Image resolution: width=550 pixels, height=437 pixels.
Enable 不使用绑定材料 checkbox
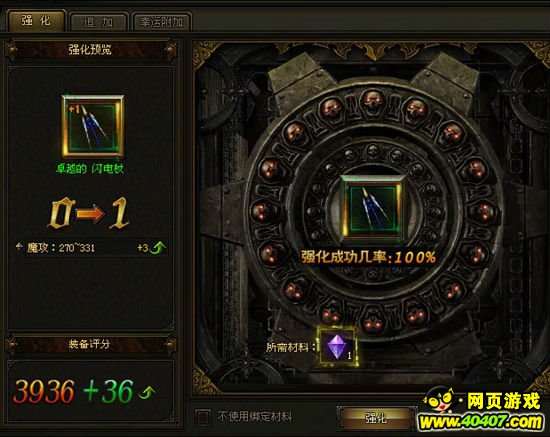(202, 417)
